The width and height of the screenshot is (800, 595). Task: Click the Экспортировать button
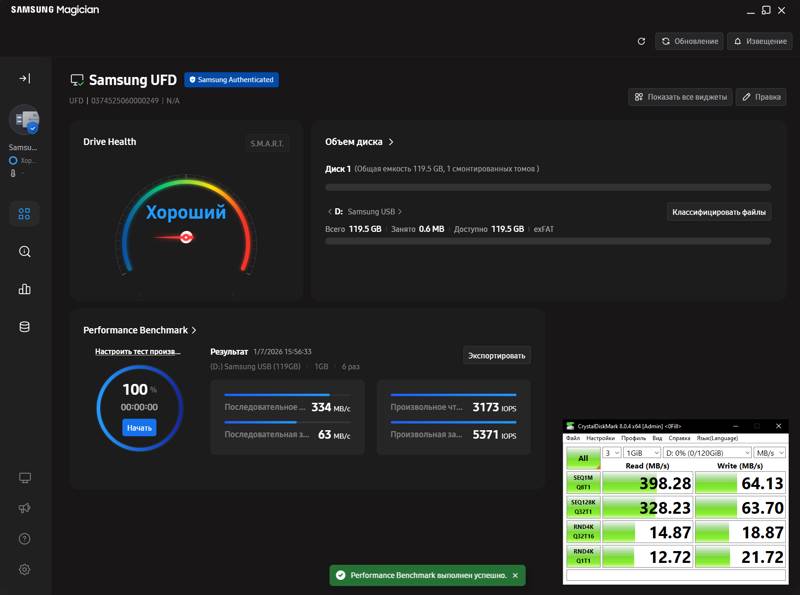pos(497,355)
